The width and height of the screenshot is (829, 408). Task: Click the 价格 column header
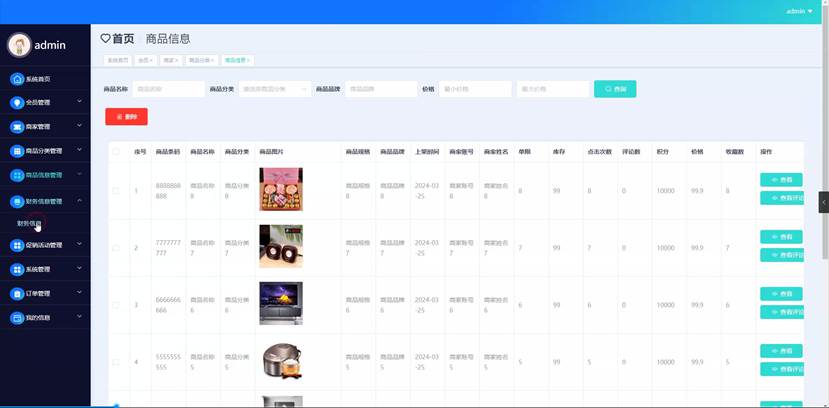pyautogui.click(x=697, y=152)
